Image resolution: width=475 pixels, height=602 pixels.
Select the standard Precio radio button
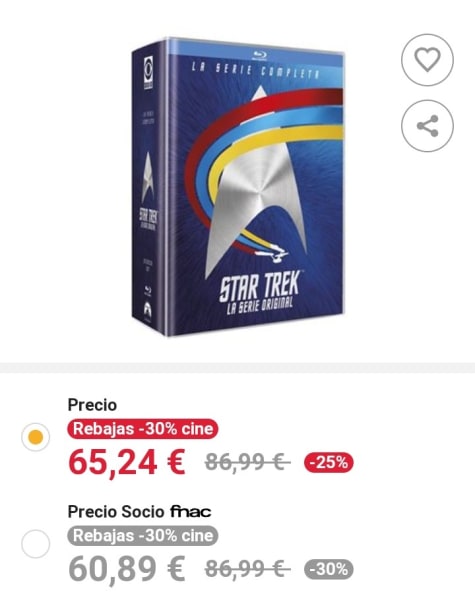click(36, 437)
